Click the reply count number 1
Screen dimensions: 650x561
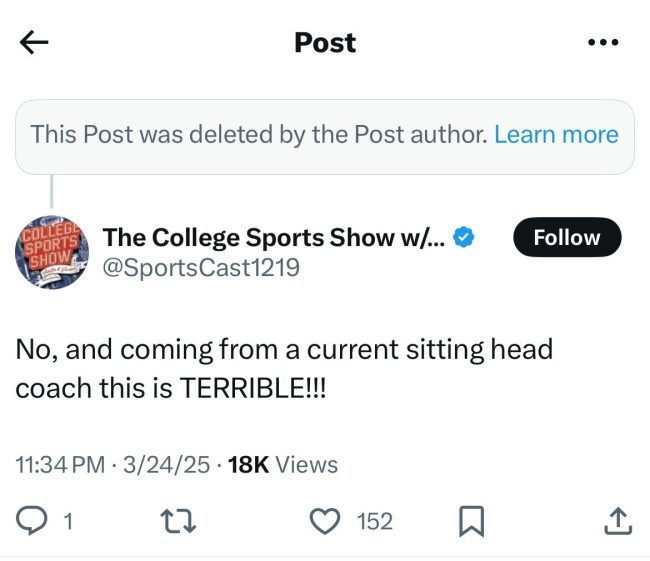click(x=67, y=520)
